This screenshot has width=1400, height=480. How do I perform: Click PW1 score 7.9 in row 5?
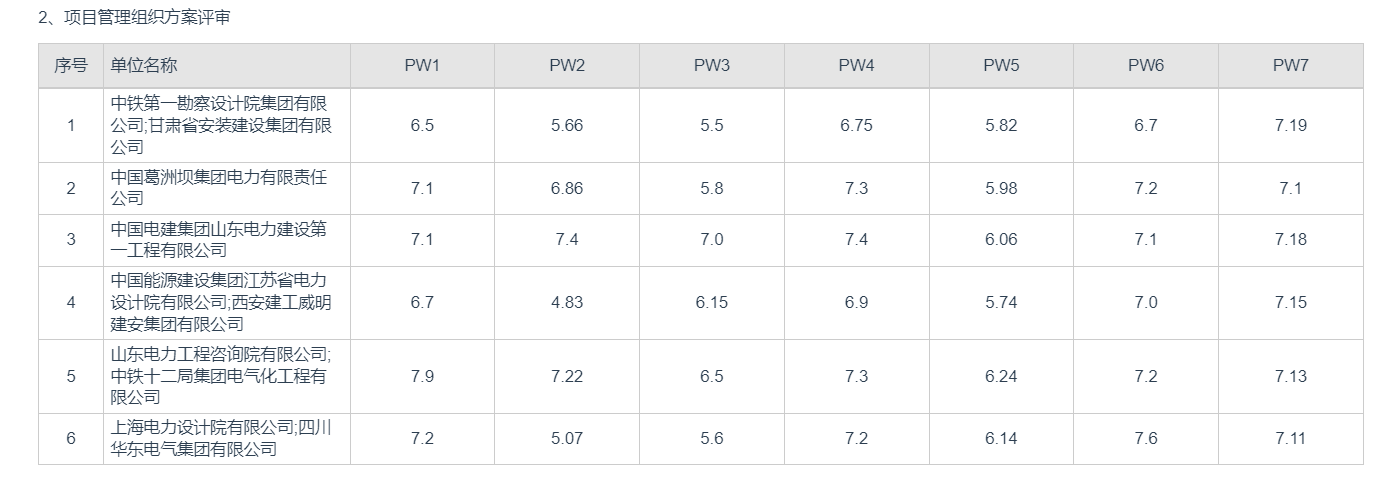point(422,376)
